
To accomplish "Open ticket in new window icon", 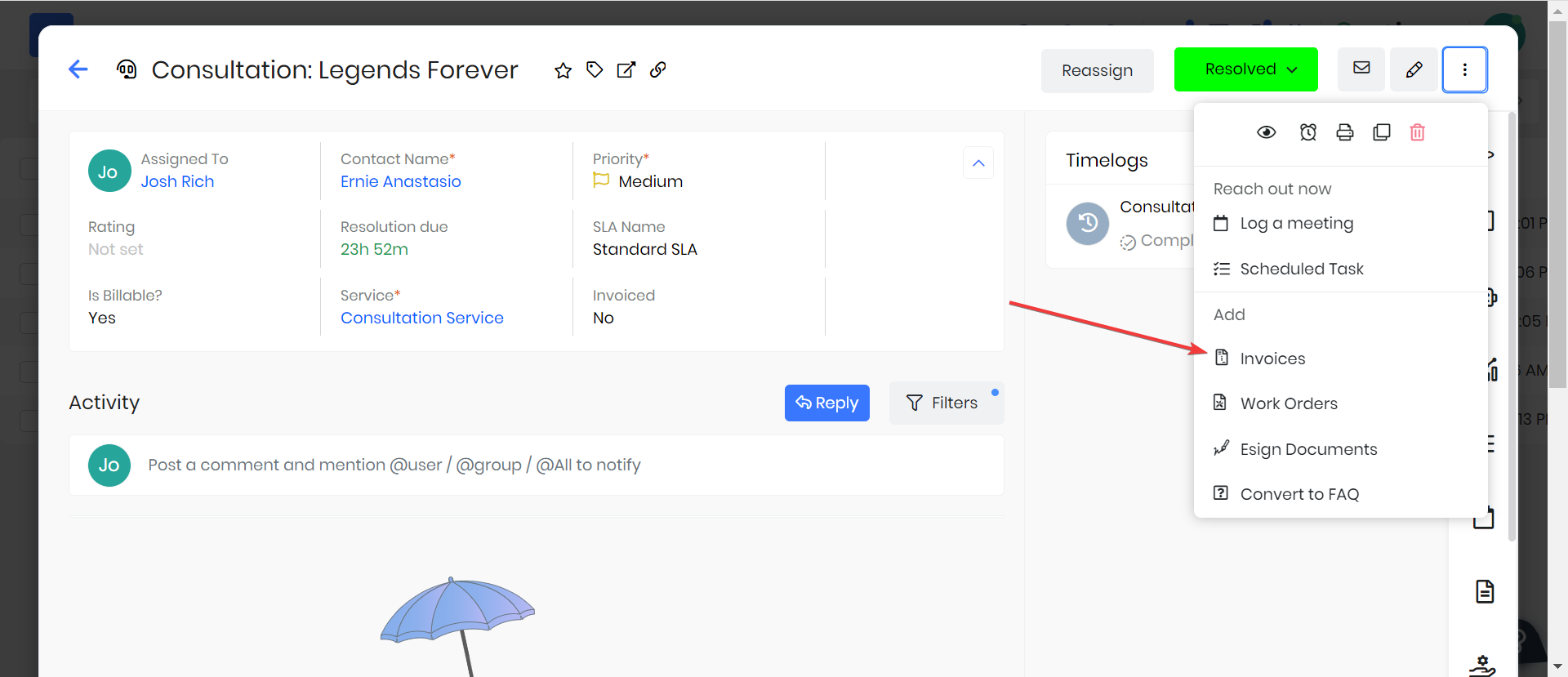I will pyautogui.click(x=626, y=70).
